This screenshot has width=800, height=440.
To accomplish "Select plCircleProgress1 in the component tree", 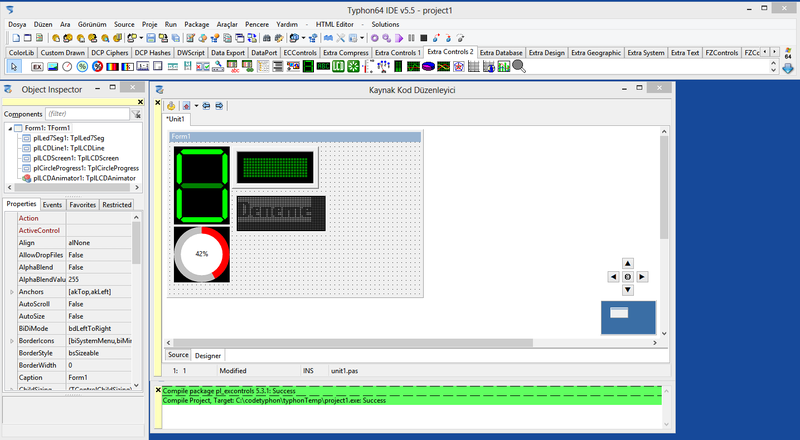I will click(x=86, y=168).
